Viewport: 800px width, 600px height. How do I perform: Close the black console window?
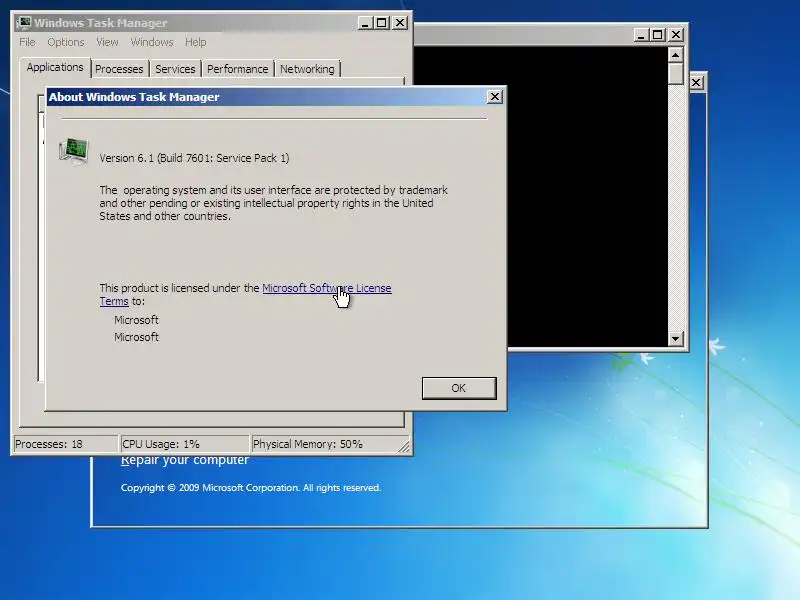[676, 35]
